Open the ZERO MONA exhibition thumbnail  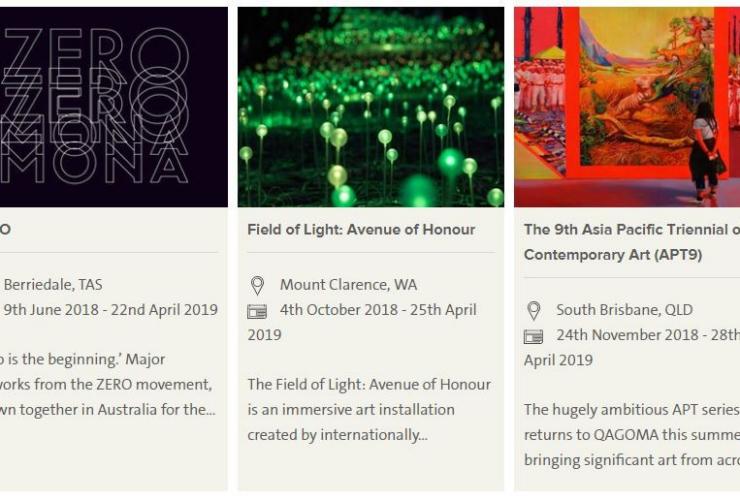(x=114, y=107)
